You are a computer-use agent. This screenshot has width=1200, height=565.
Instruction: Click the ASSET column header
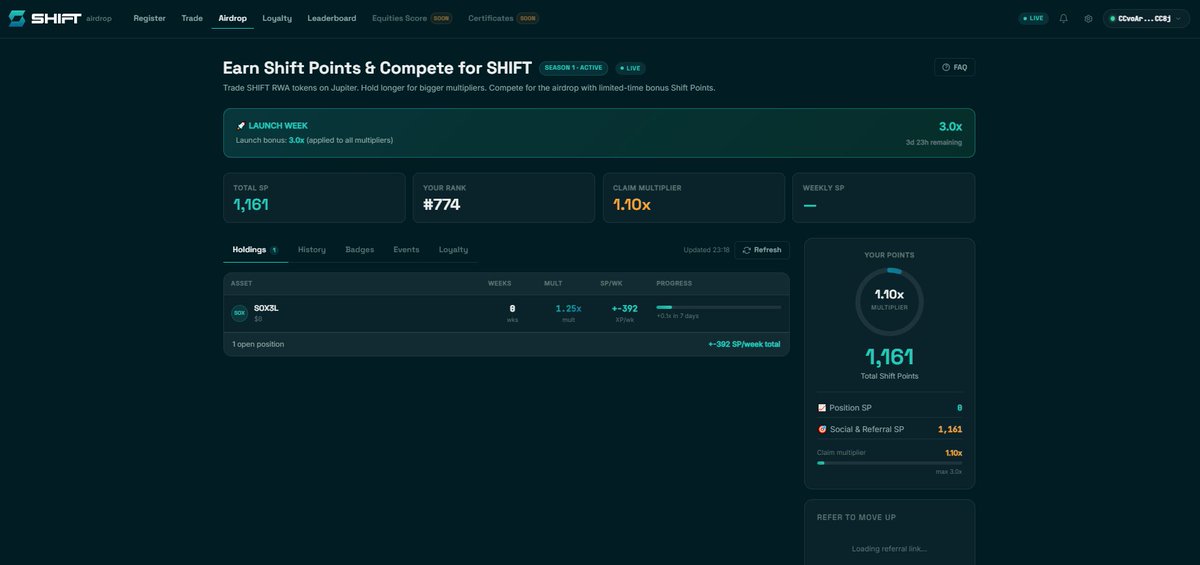point(242,283)
